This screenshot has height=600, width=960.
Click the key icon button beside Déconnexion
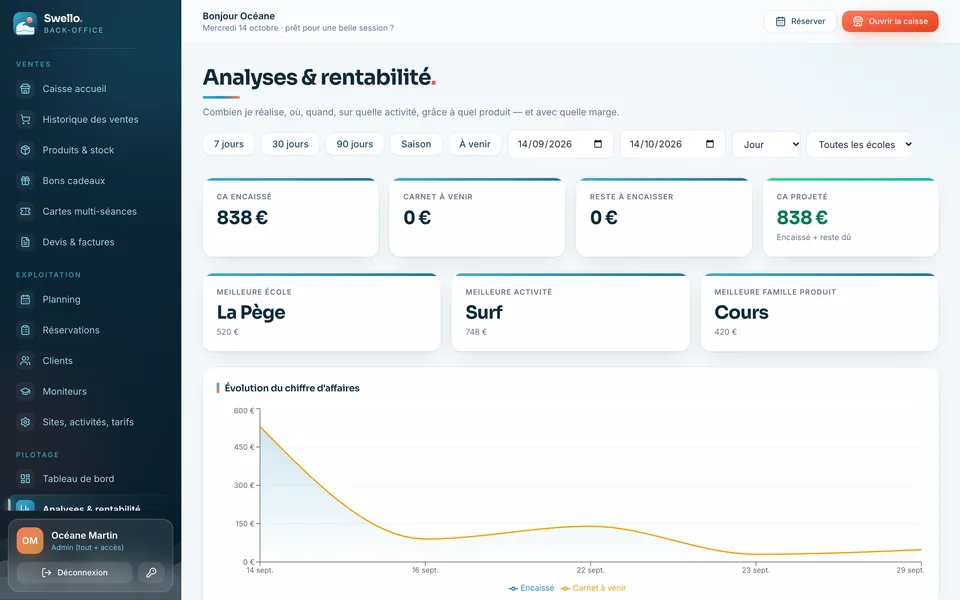(x=151, y=572)
